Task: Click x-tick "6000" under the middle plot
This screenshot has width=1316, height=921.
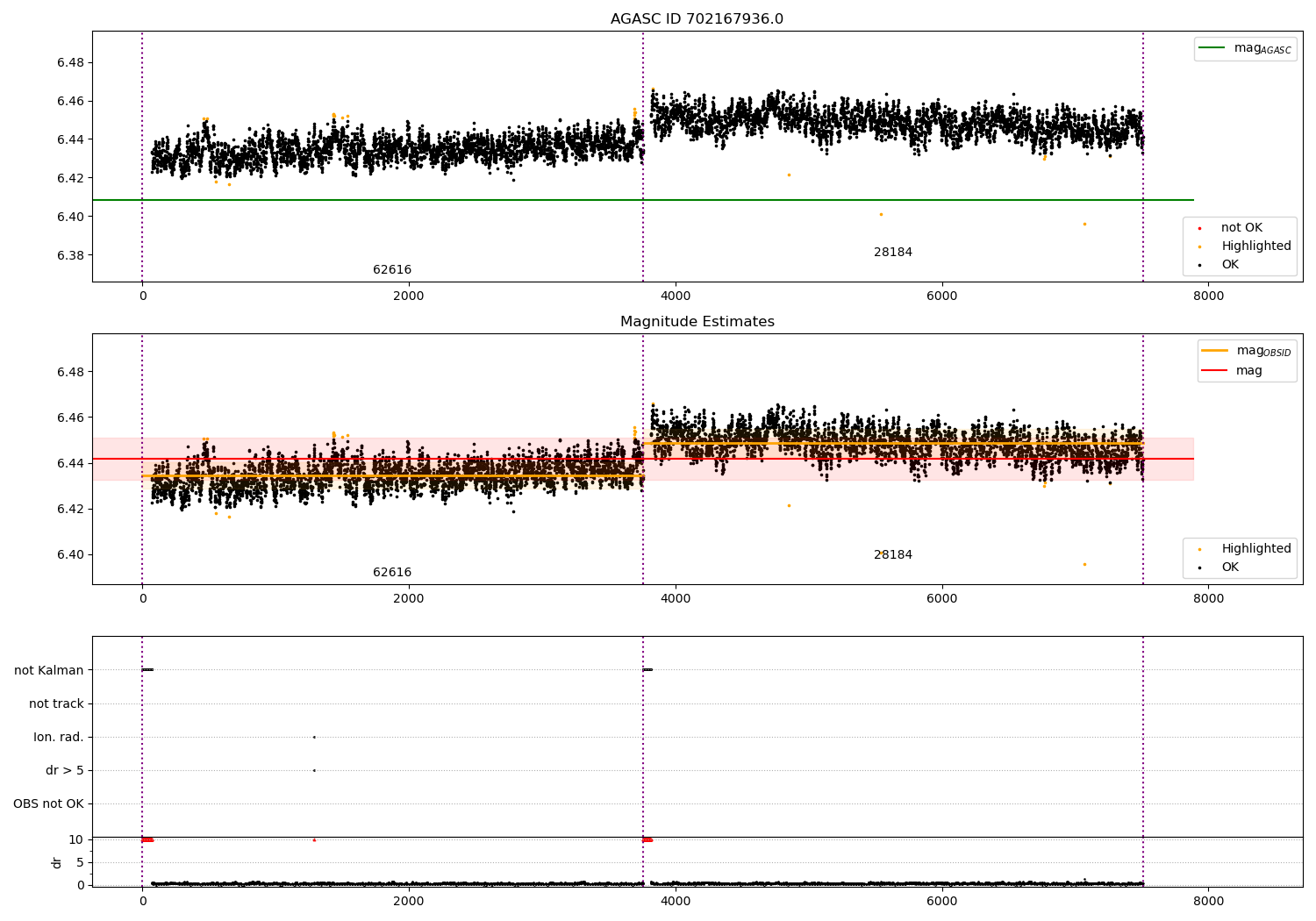Action: click(941, 599)
